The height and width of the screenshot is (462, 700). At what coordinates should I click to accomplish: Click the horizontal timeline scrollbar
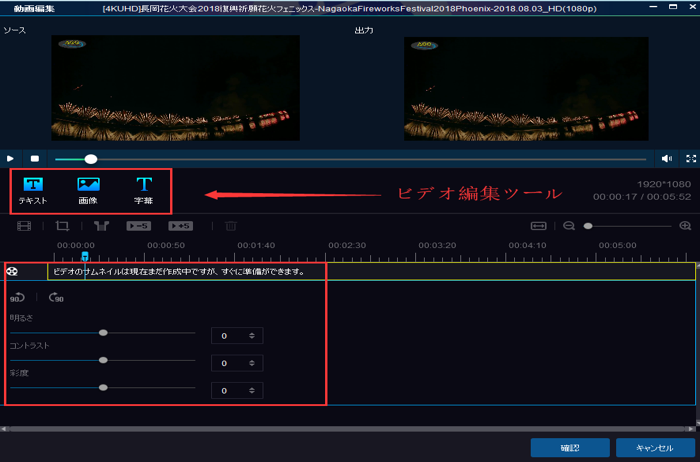click(347, 429)
